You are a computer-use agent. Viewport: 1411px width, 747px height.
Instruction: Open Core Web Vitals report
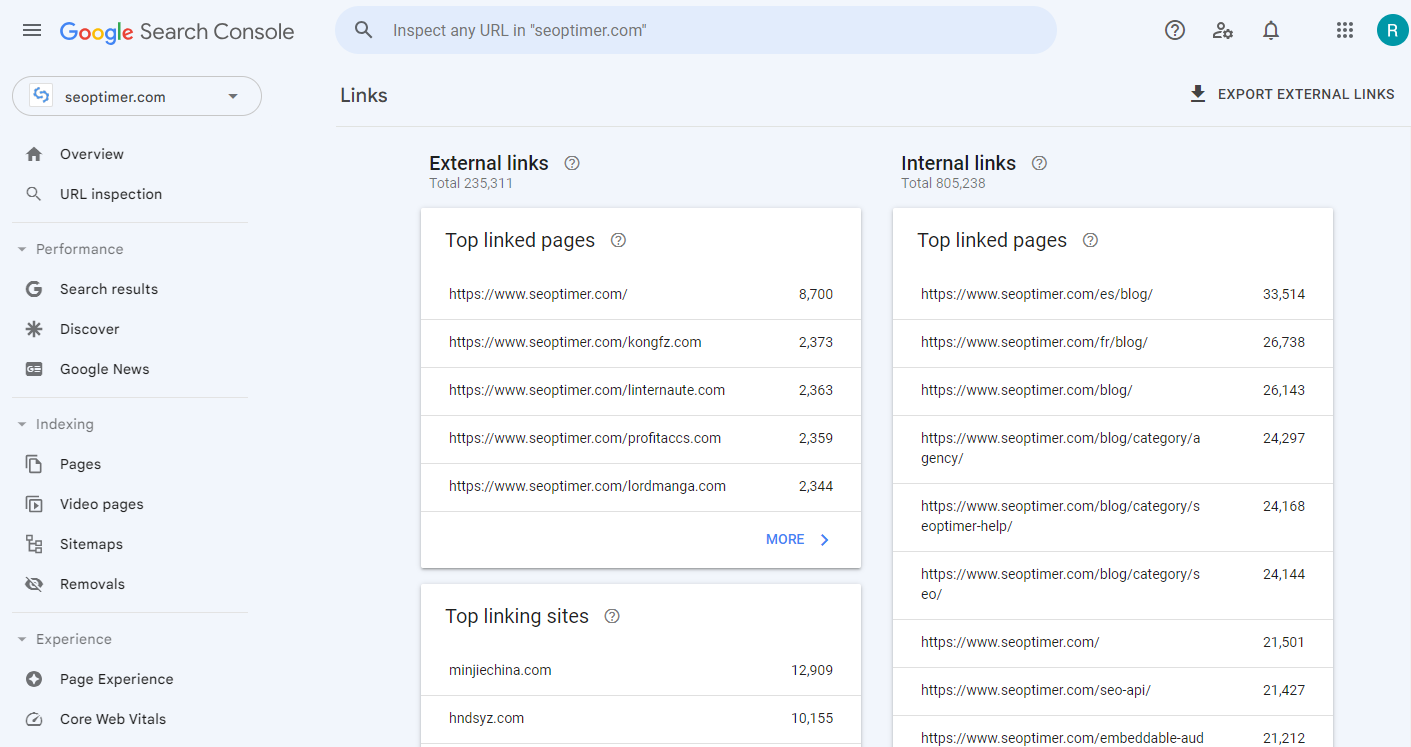(x=113, y=719)
